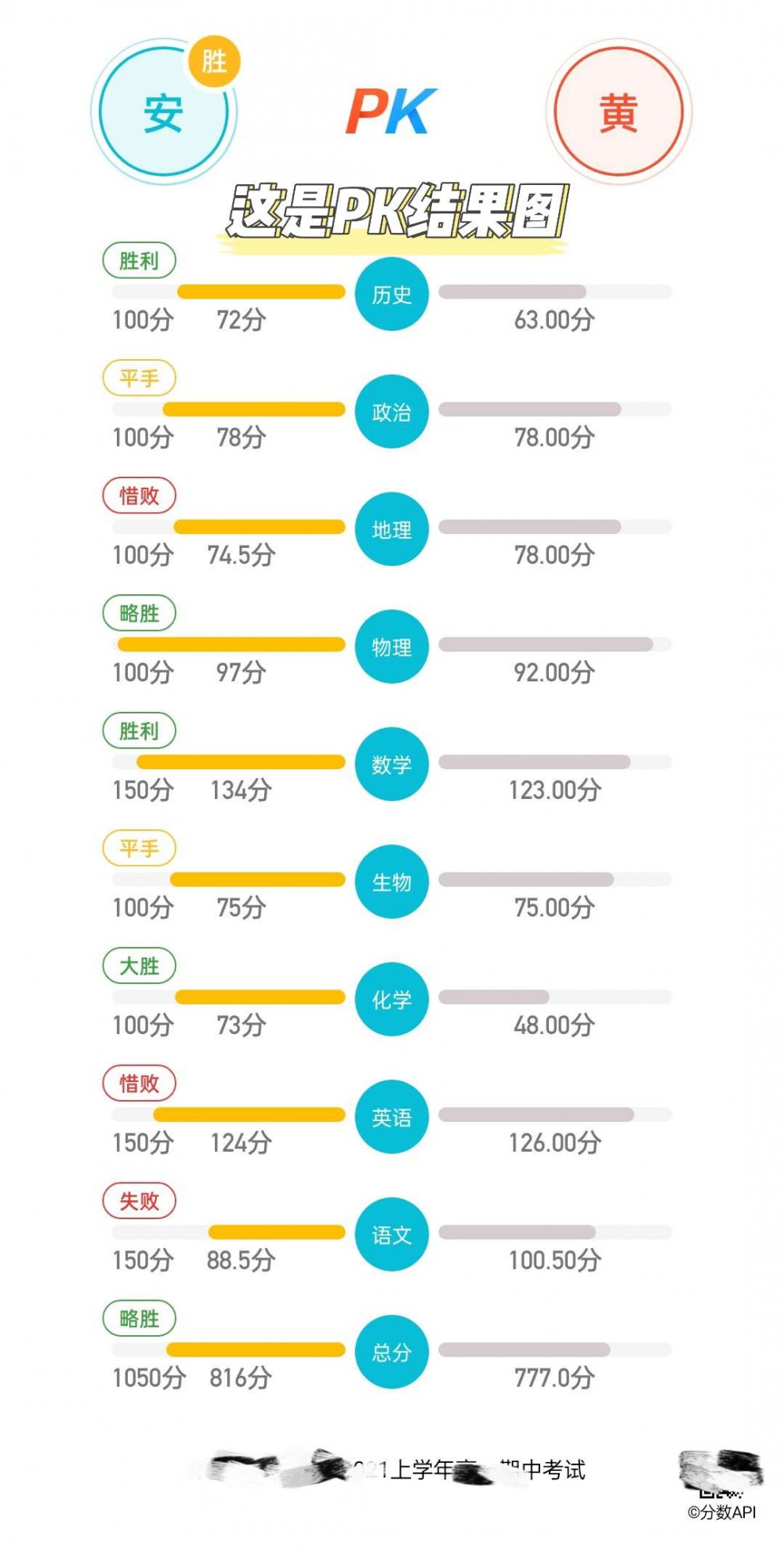
Task: Select the 政治 subject circle
Action: tap(391, 412)
